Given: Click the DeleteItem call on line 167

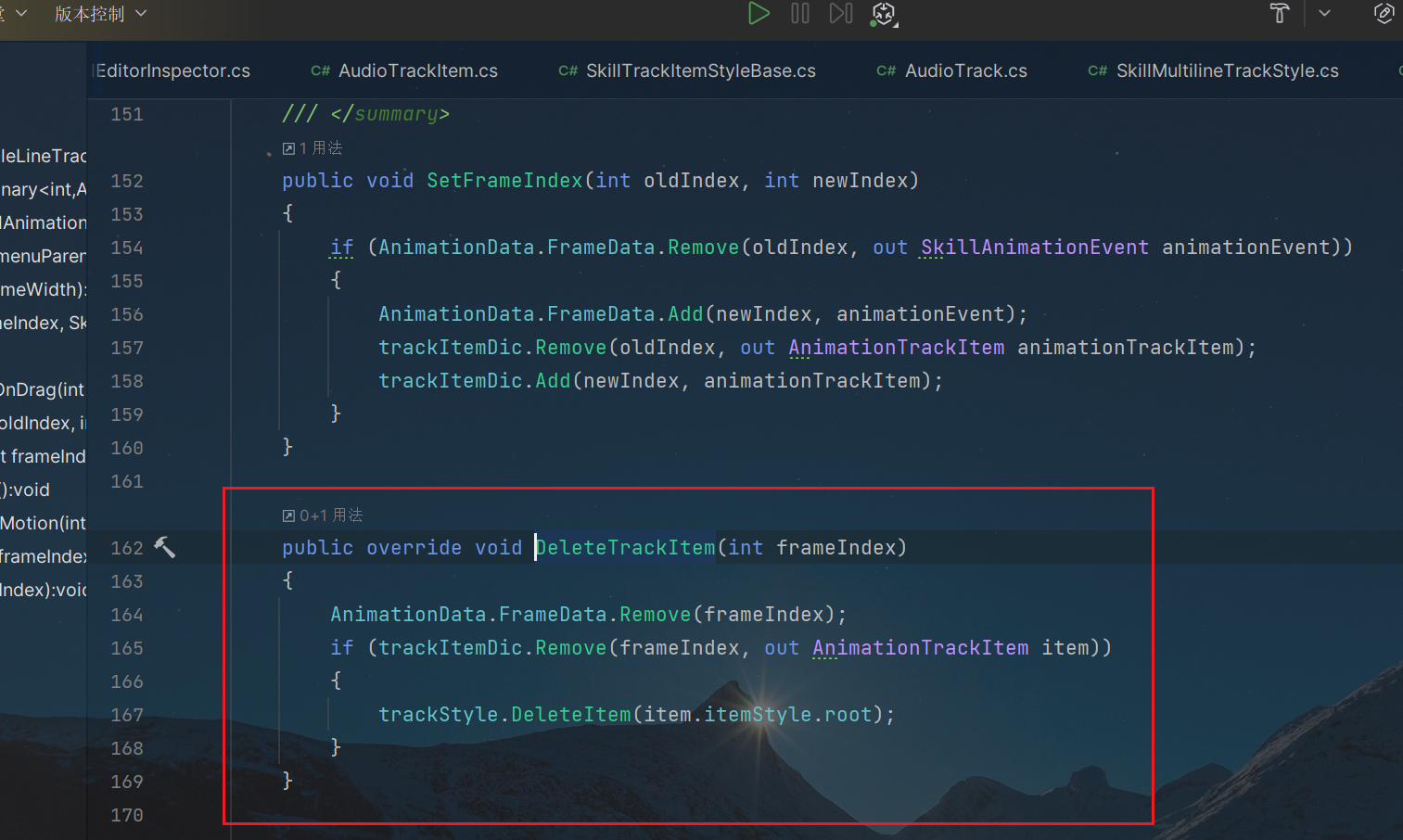Looking at the screenshot, I should [570, 715].
